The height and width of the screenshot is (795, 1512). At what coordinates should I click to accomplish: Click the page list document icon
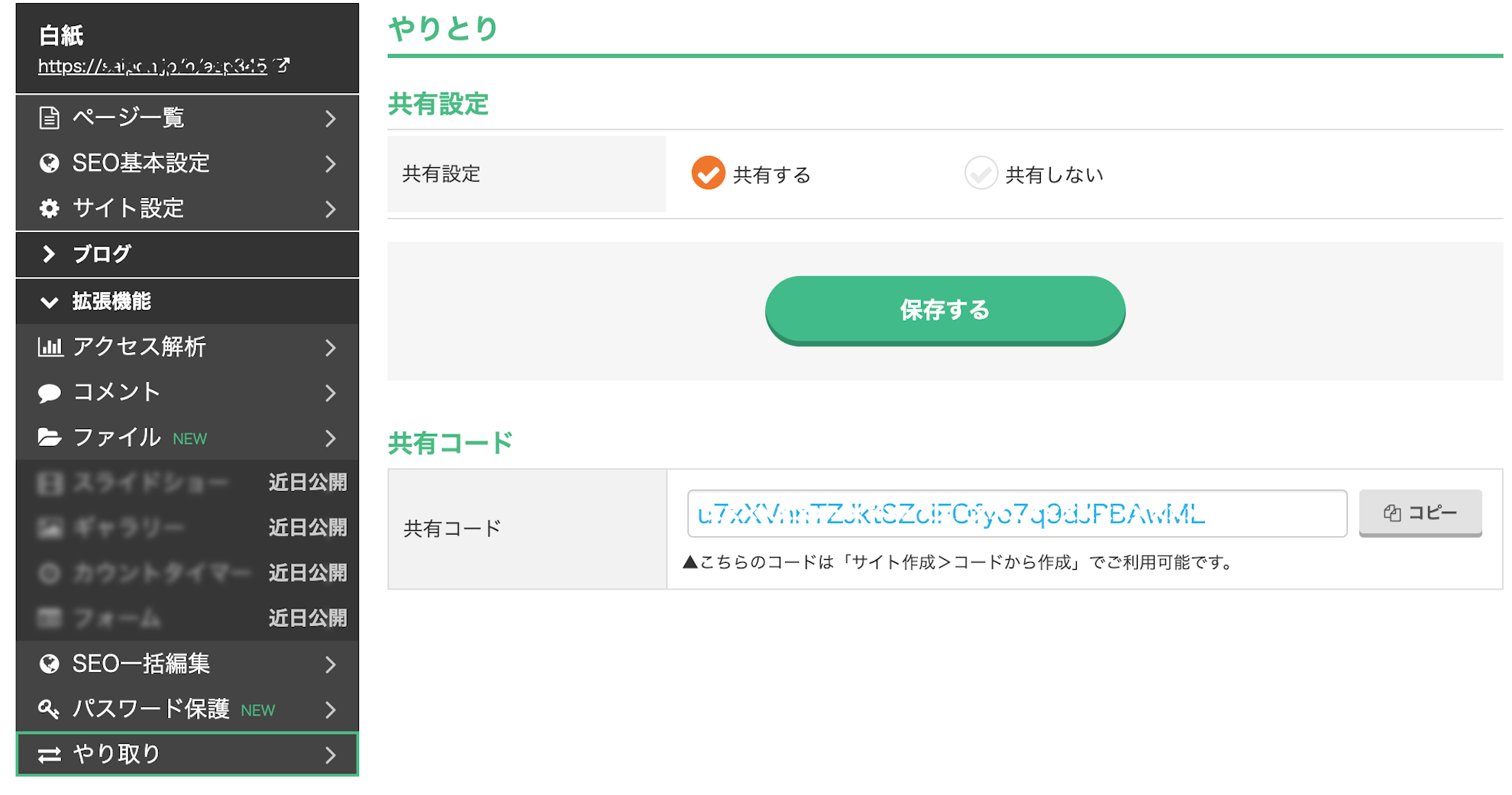(x=50, y=118)
